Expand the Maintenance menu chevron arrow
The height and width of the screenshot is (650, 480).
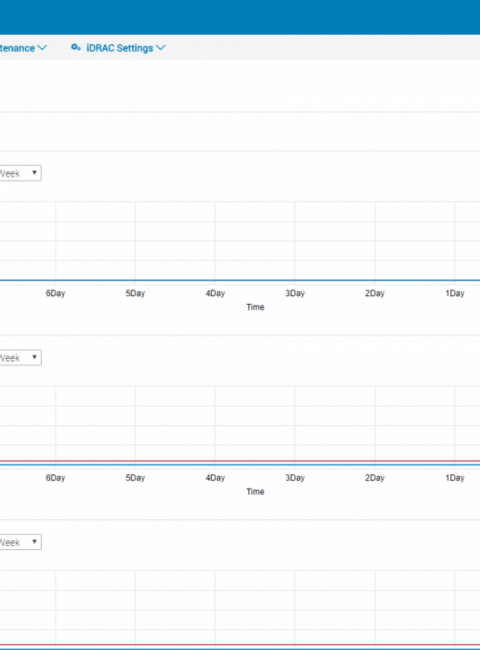(x=42, y=48)
